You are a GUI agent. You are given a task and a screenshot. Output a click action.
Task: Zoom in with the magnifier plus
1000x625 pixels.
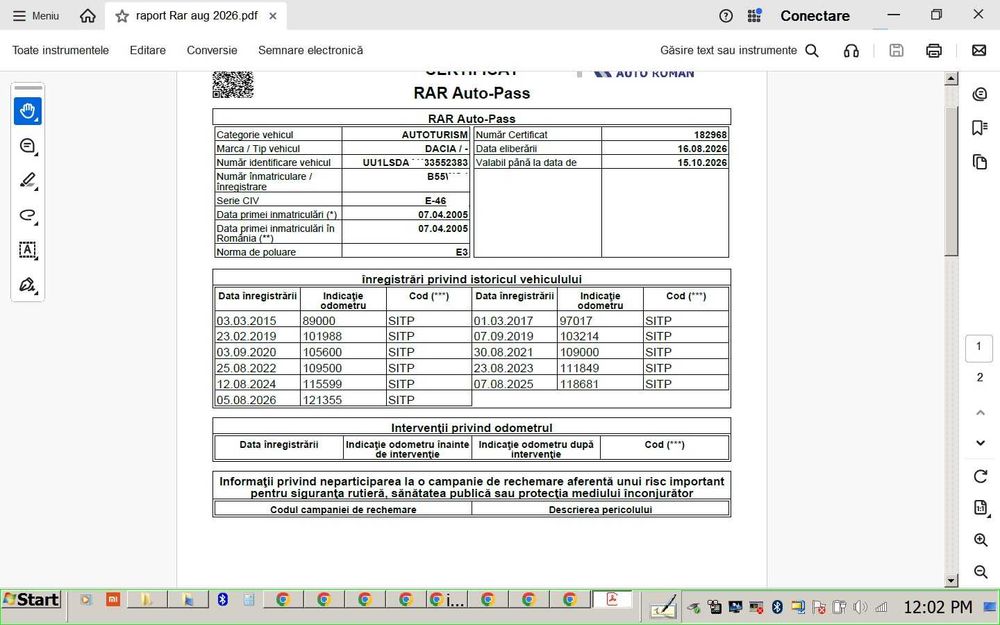click(981, 540)
